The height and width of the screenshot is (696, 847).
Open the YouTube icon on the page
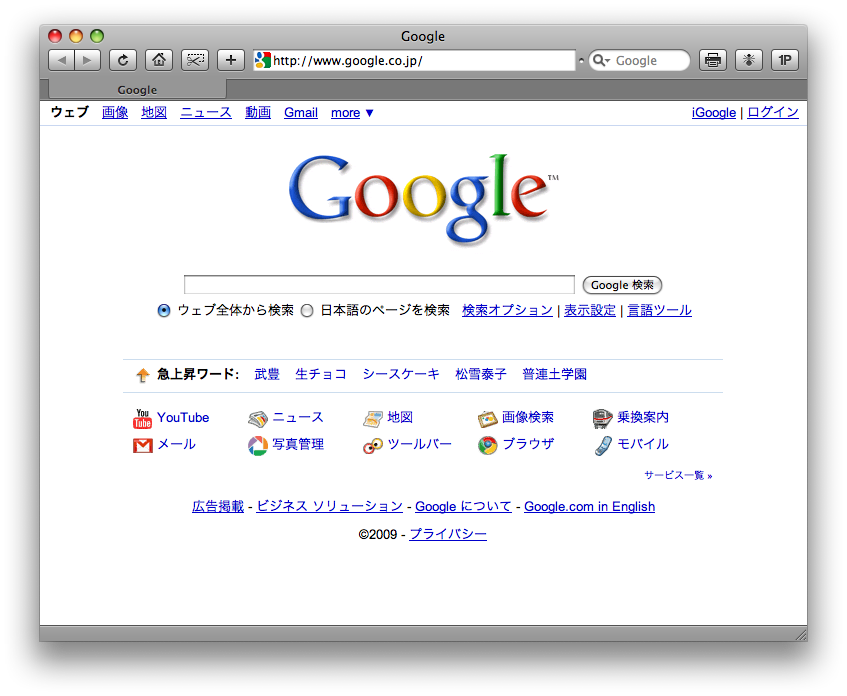[x=143, y=418]
